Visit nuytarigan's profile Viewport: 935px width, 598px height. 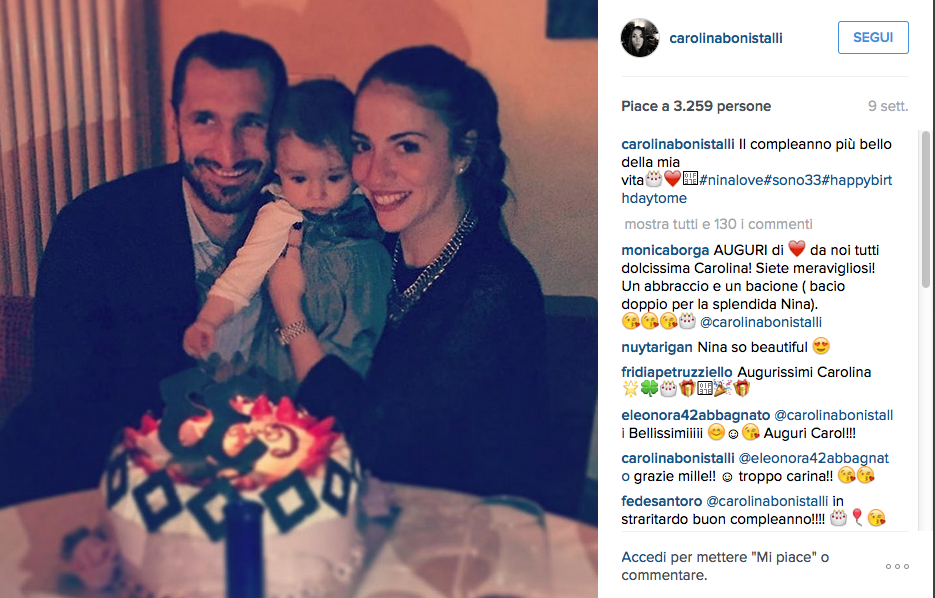(x=657, y=347)
